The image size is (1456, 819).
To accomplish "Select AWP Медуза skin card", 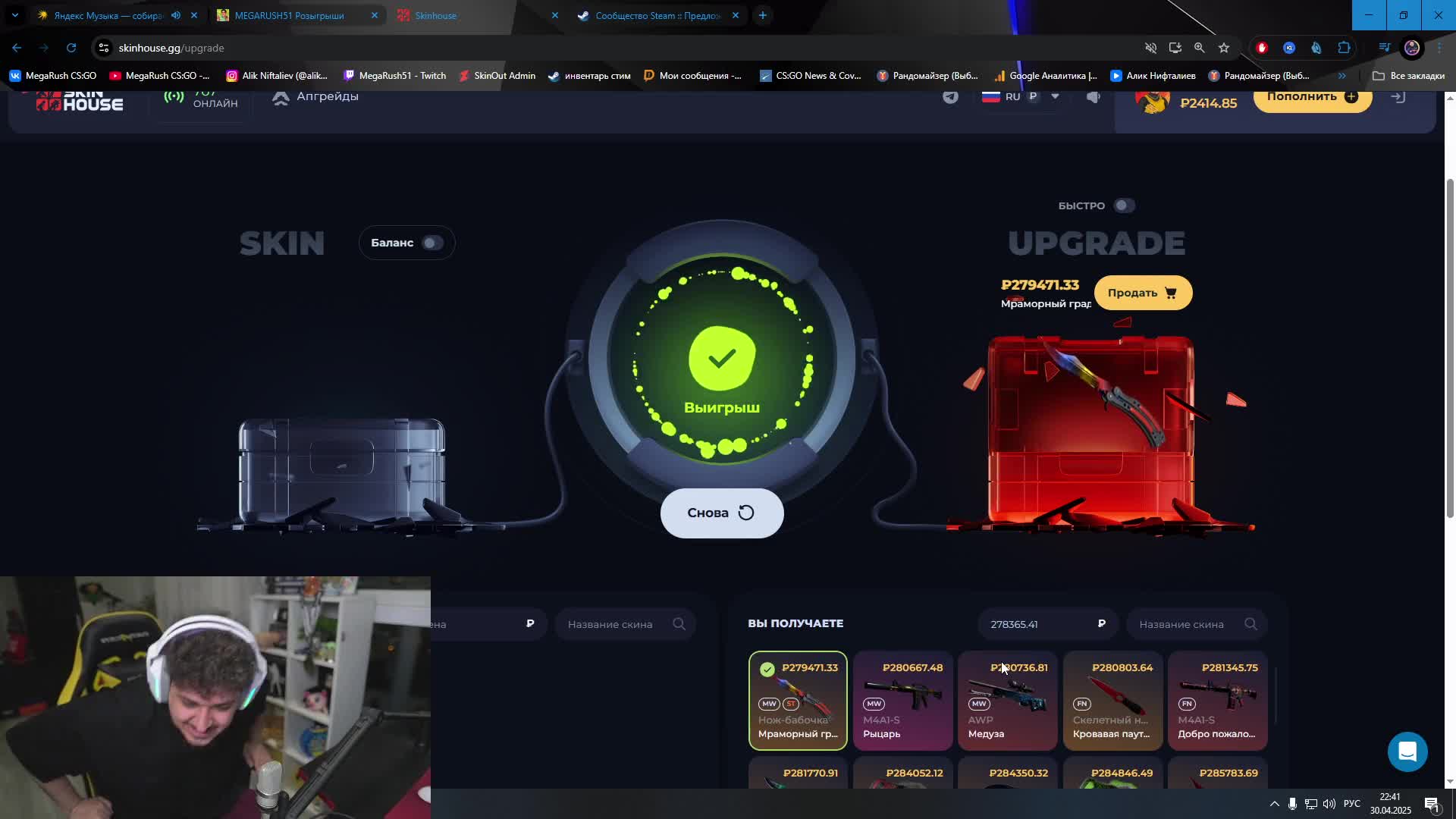I will coord(1007,701).
